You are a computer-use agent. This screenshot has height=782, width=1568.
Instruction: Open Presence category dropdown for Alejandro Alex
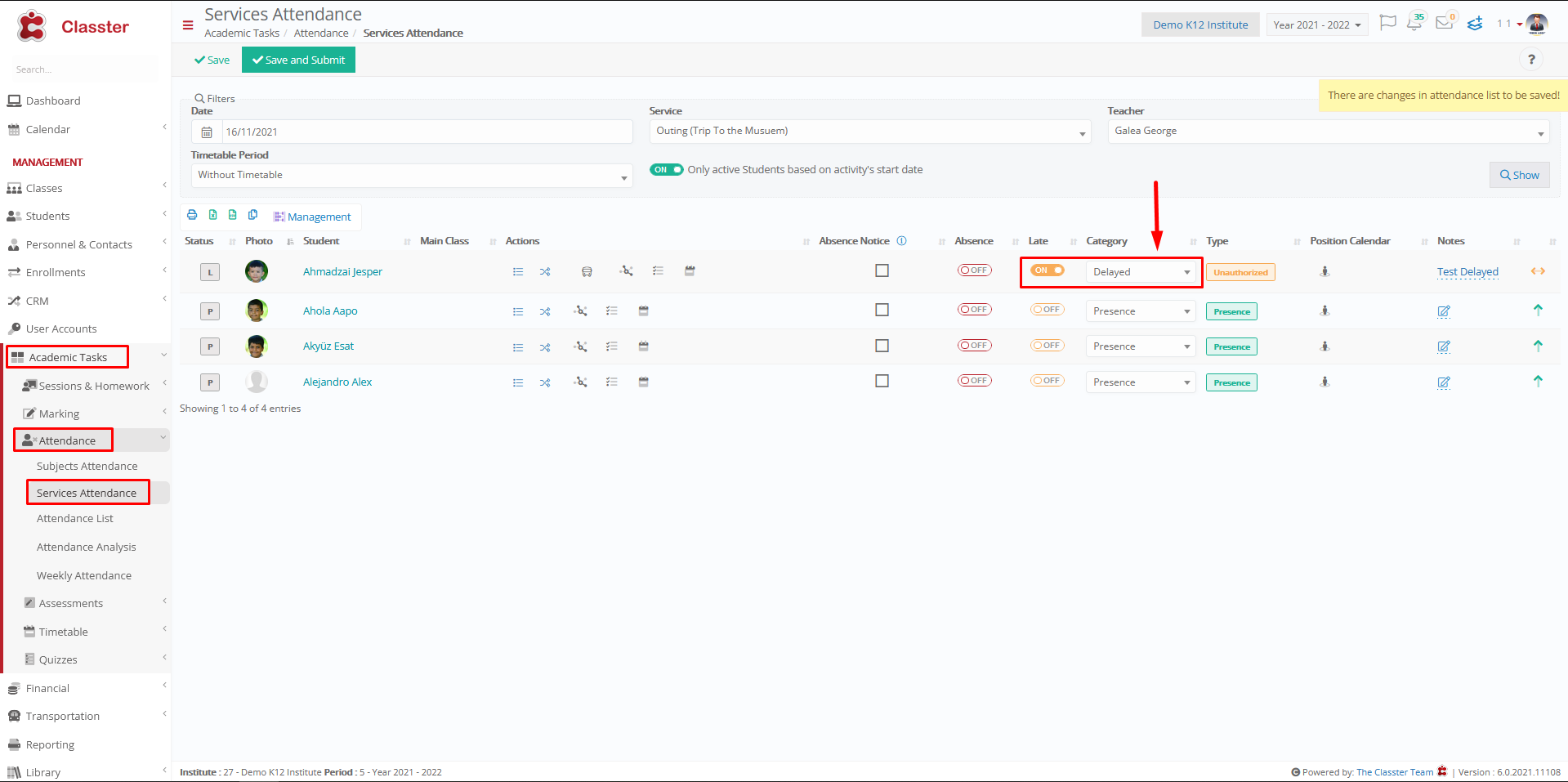(x=1141, y=382)
